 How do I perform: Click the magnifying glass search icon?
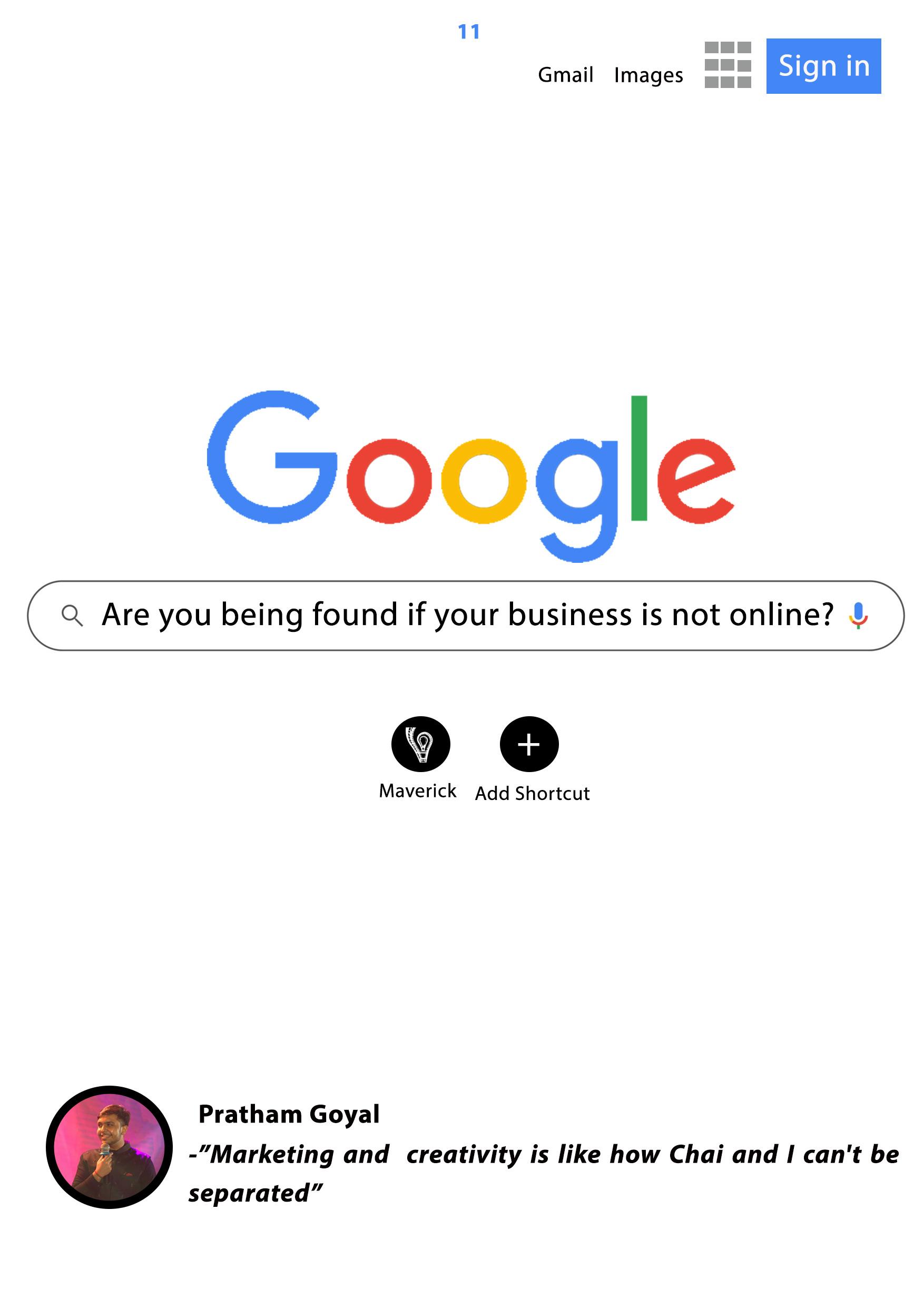click(72, 616)
